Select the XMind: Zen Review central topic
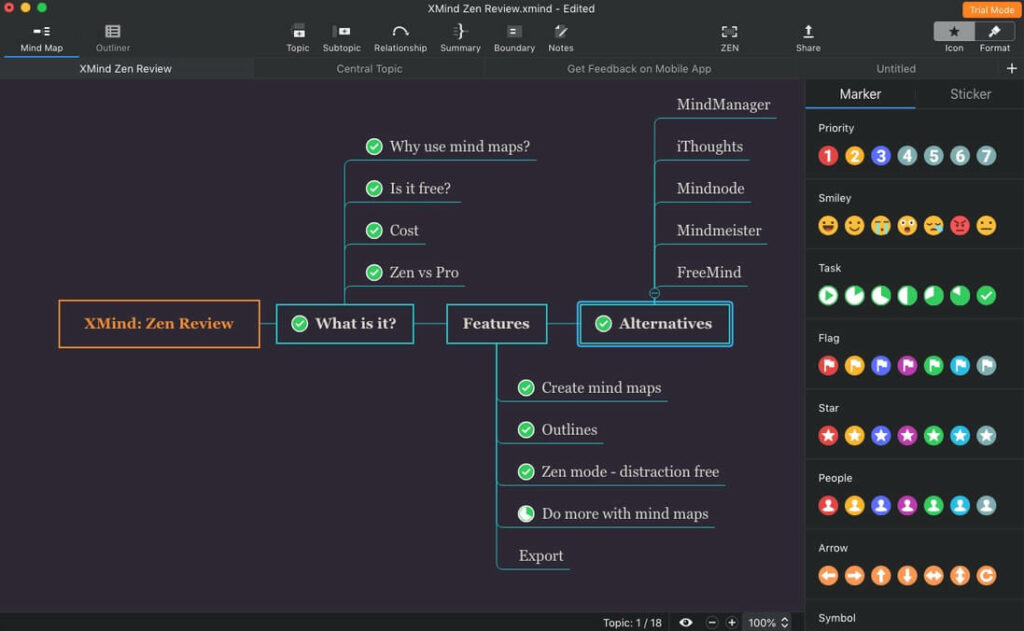 [159, 323]
